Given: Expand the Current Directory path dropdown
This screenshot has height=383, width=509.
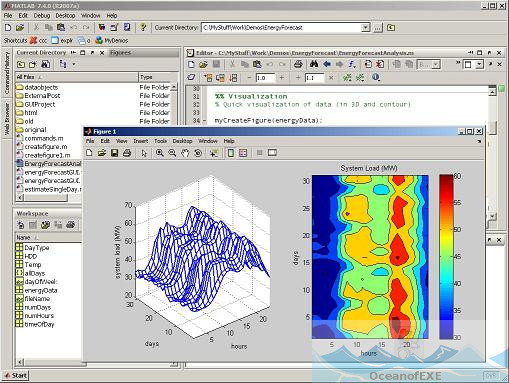Looking at the screenshot, I should [x=365, y=28].
